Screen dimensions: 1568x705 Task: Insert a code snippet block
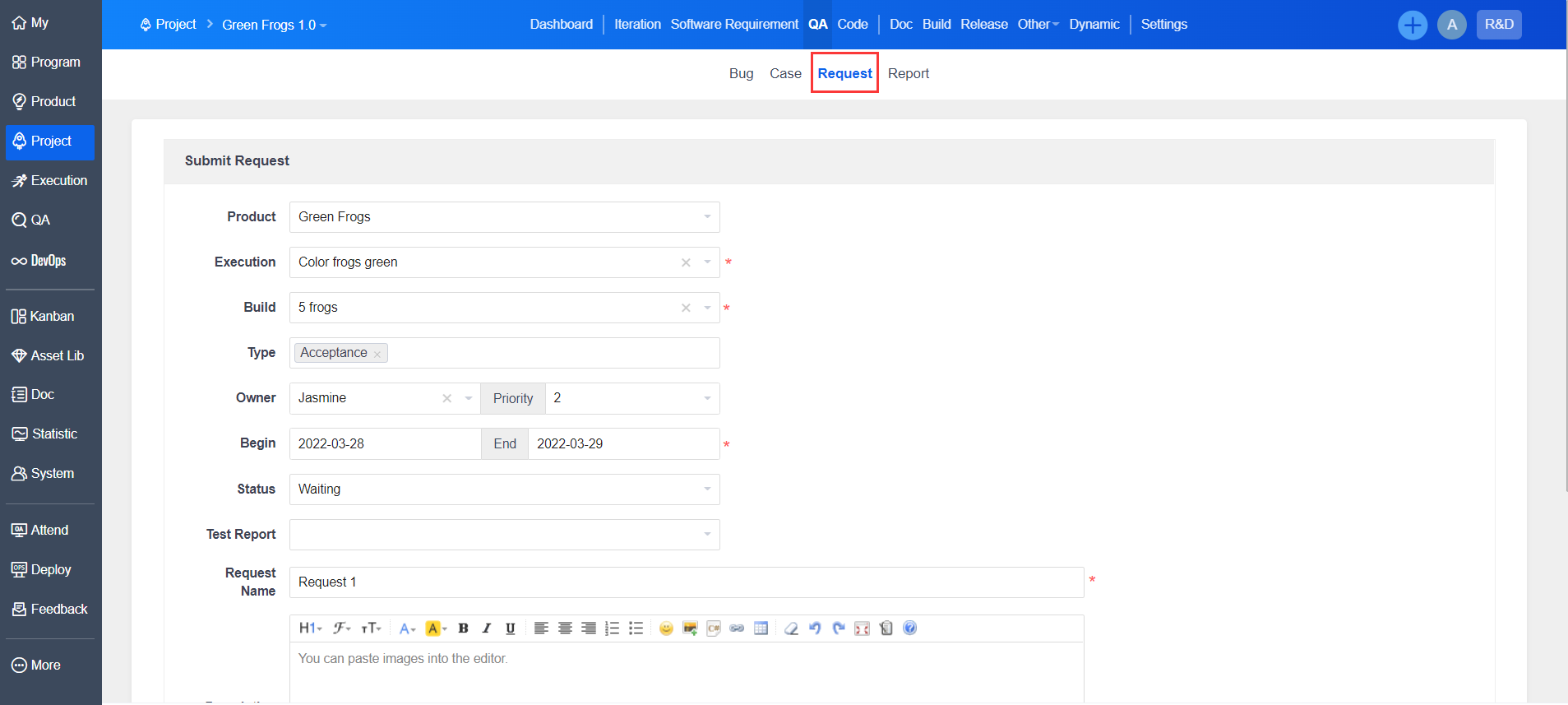(x=714, y=628)
